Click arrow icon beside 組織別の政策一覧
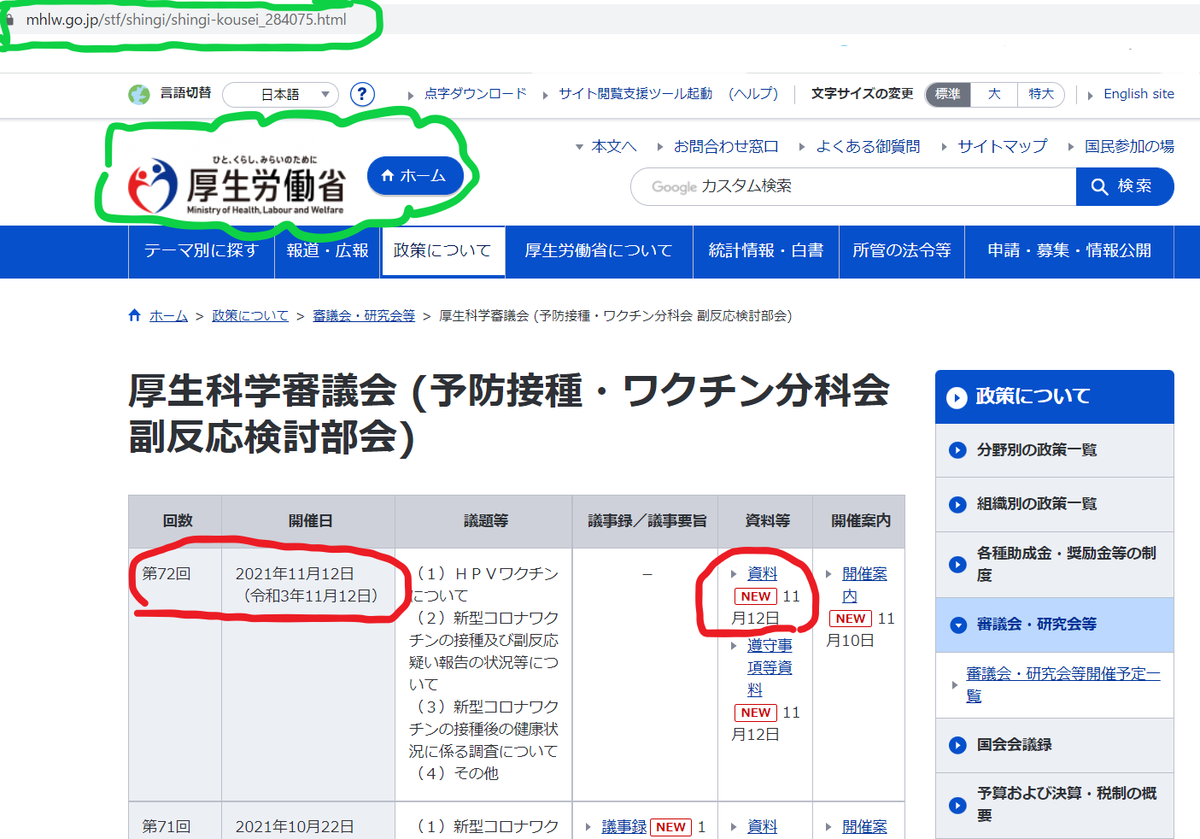This screenshot has width=1200, height=839. 957,504
